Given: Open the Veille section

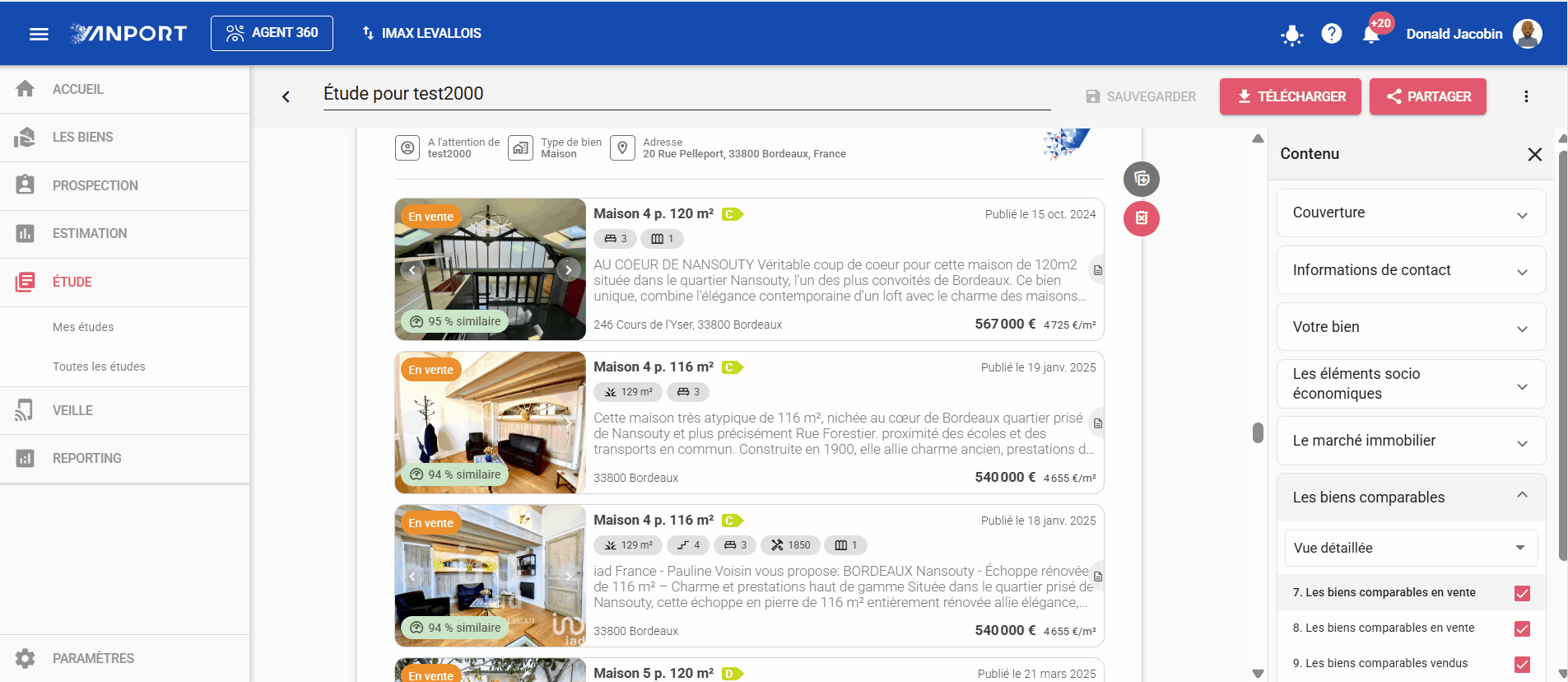Looking at the screenshot, I should coord(125,410).
